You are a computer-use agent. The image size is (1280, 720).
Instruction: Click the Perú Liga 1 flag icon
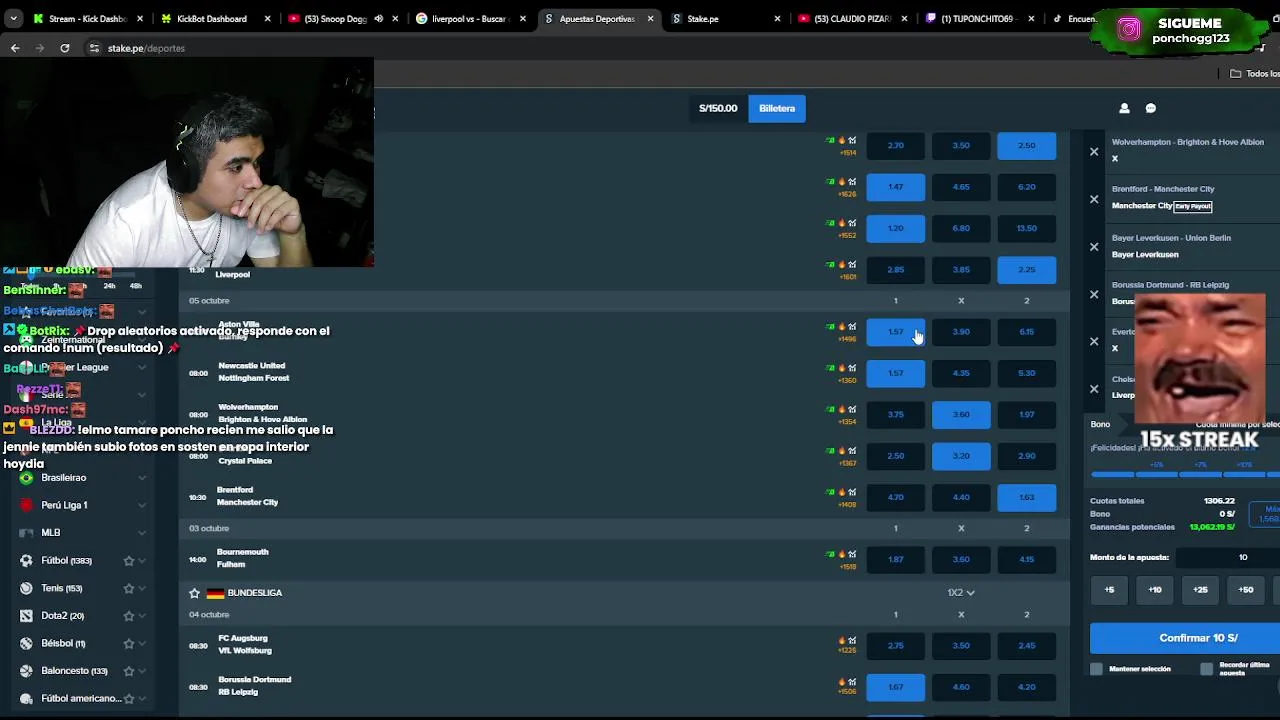pos(26,505)
